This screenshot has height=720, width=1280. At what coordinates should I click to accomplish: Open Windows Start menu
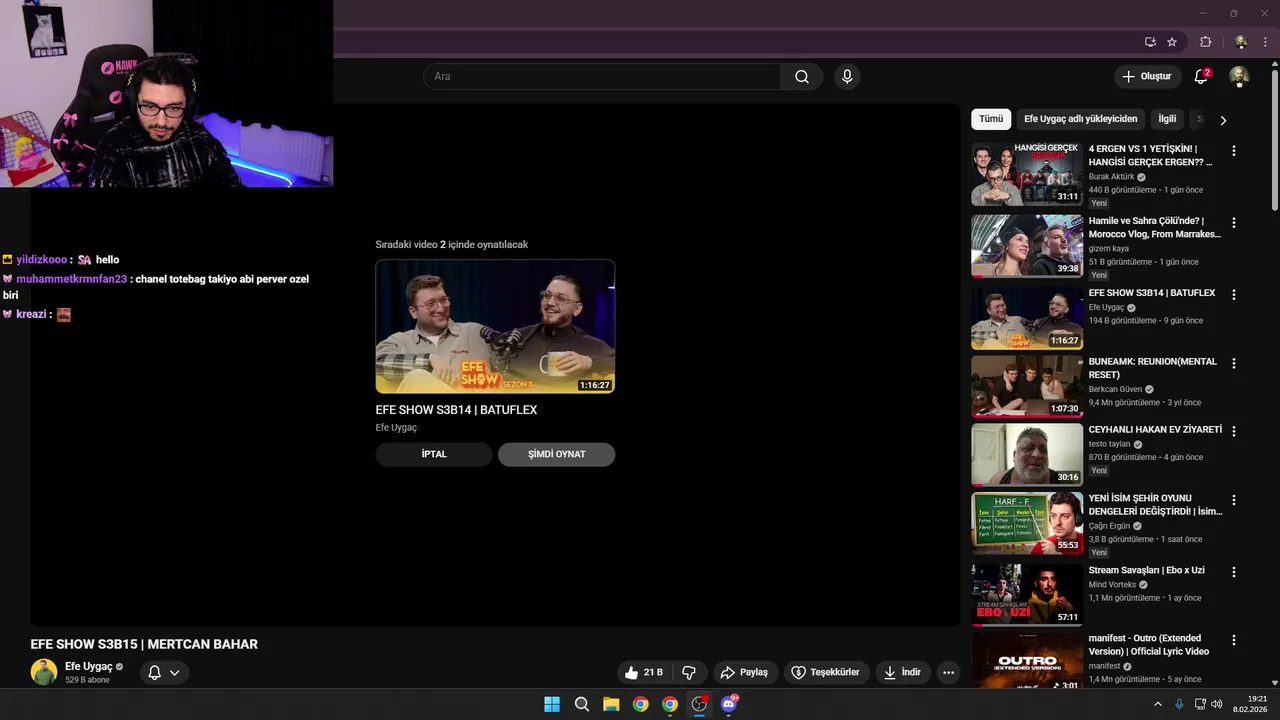click(552, 704)
